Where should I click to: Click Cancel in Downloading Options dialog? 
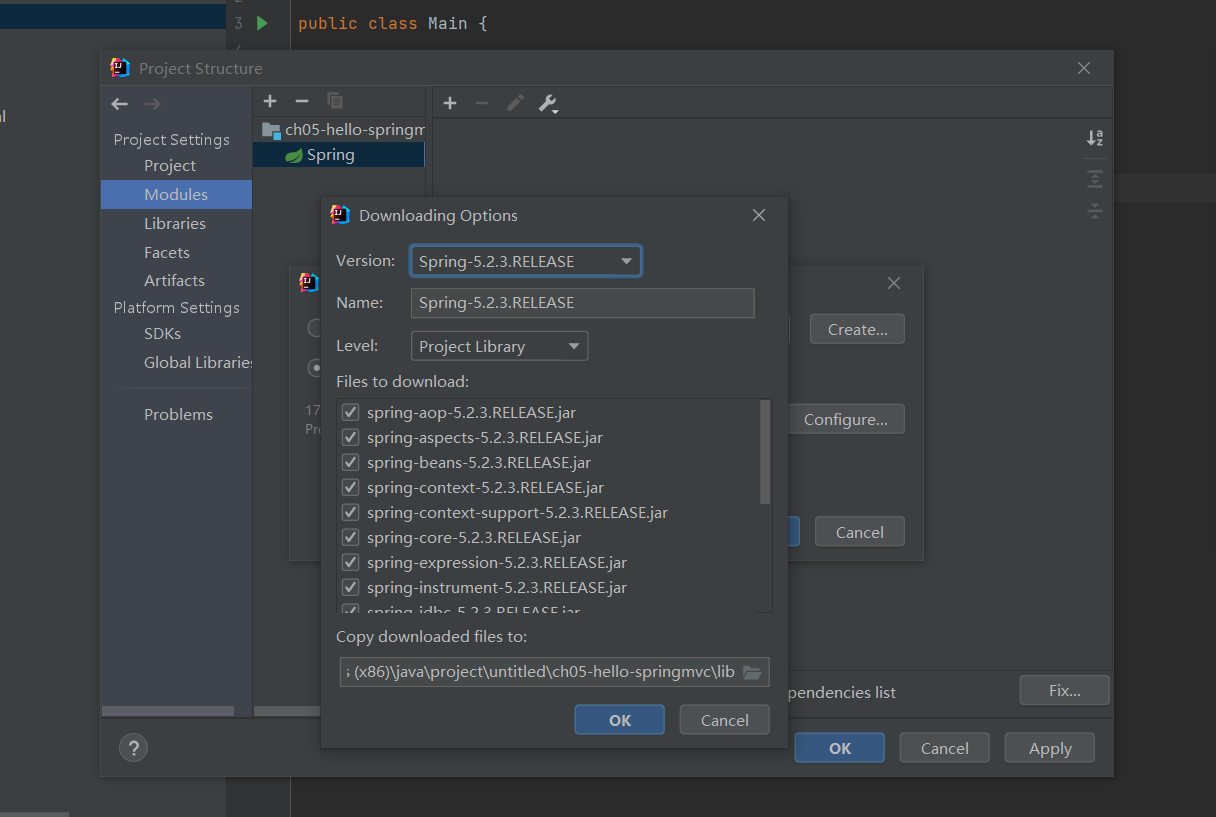[x=725, y=720]
